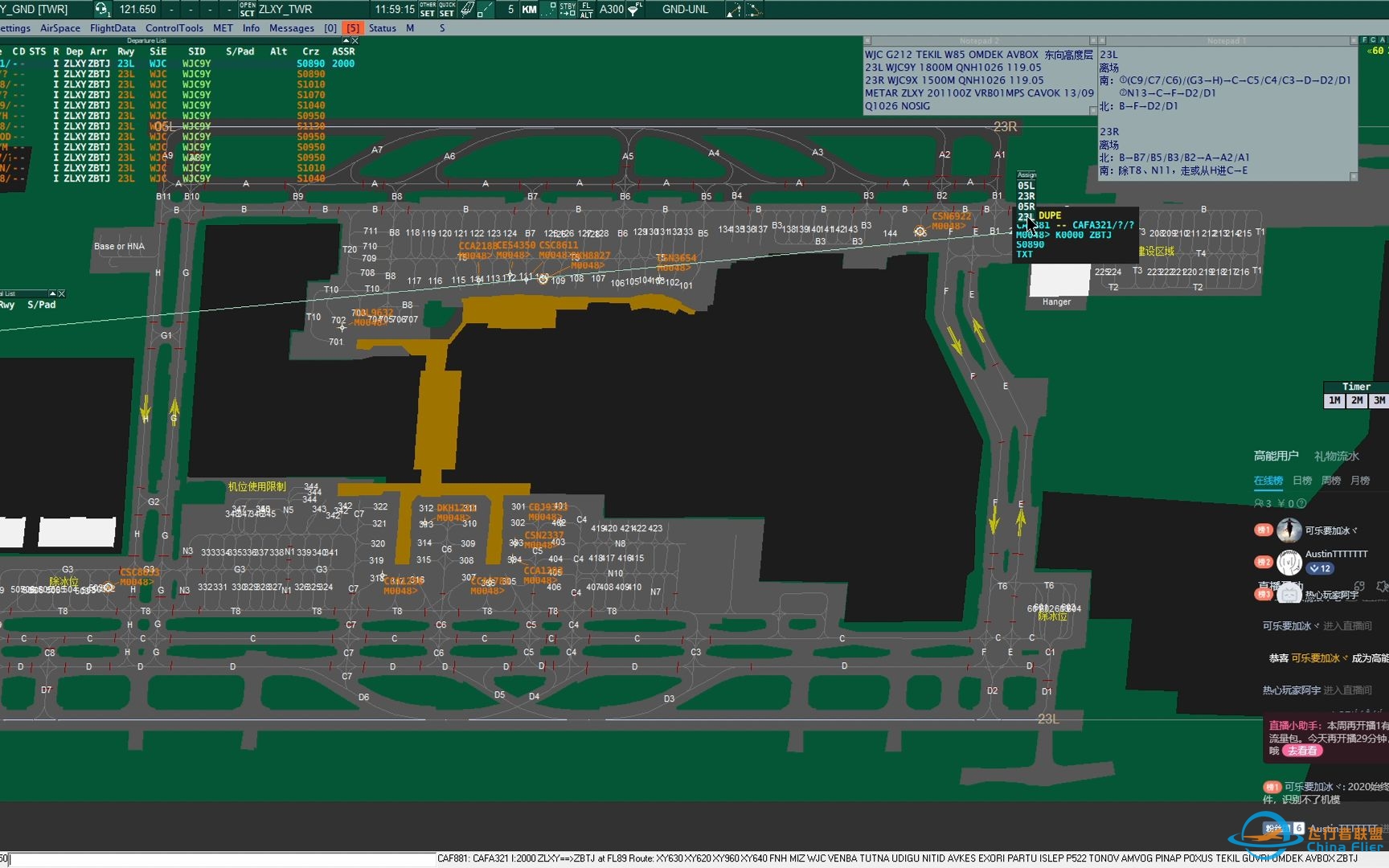The height and width of the screenshot is (868, 1389).
Task: Click the DUPE warning in the tag
Action: 1050,215
